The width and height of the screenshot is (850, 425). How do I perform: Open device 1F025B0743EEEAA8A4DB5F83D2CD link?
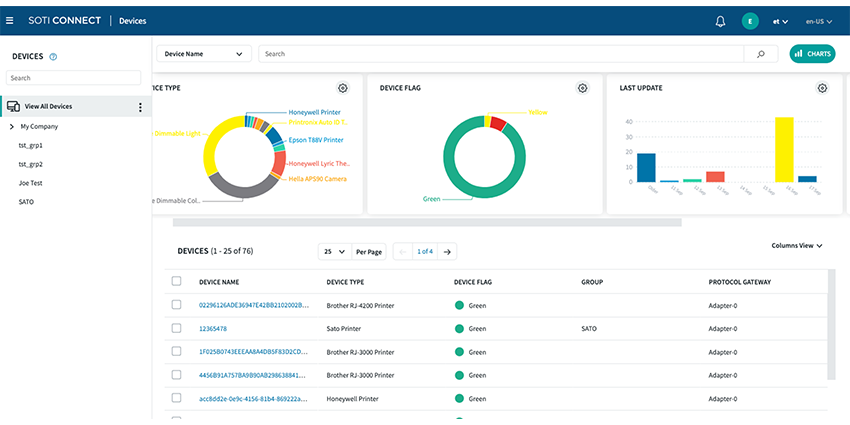[254, 352]
